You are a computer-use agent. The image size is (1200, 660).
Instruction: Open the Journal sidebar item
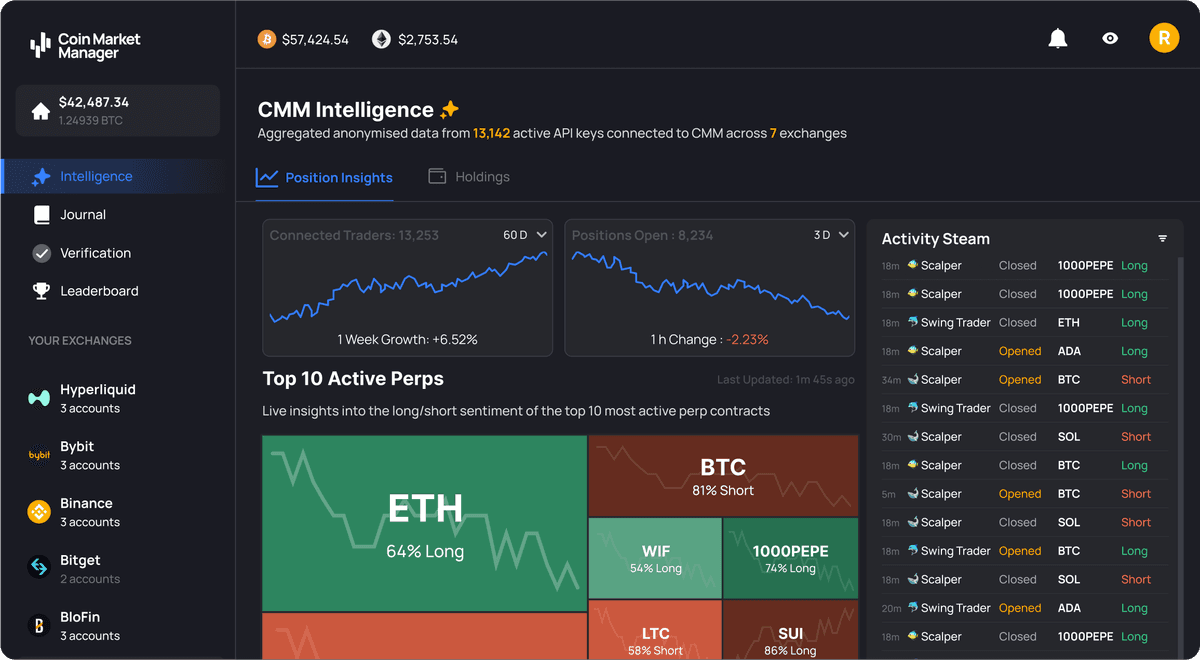[83, 215]
